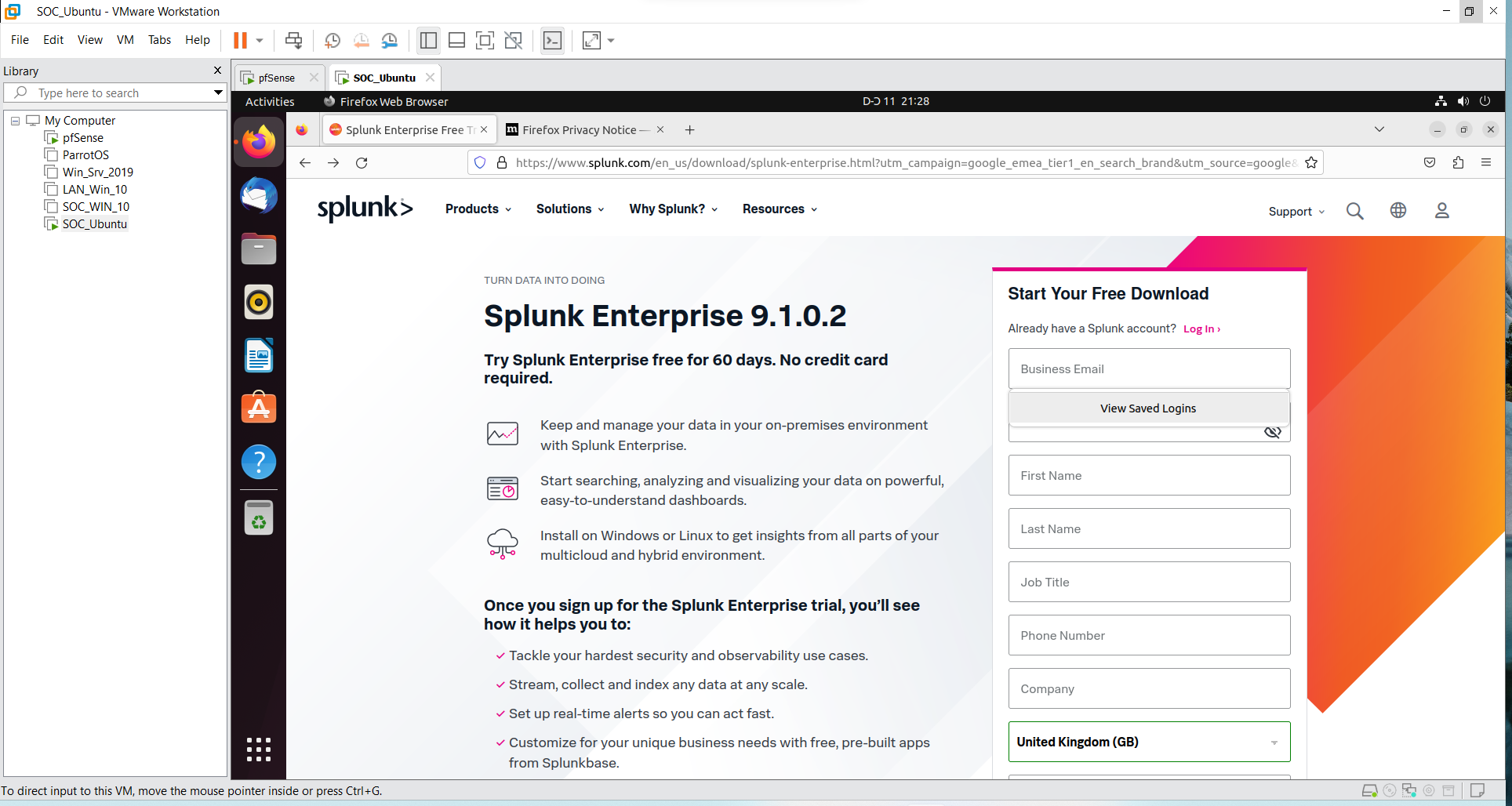Viewport: 1512px width, 806px height.
Task: Open LibreOffice Writer in the dock
Action: (259, 355)
